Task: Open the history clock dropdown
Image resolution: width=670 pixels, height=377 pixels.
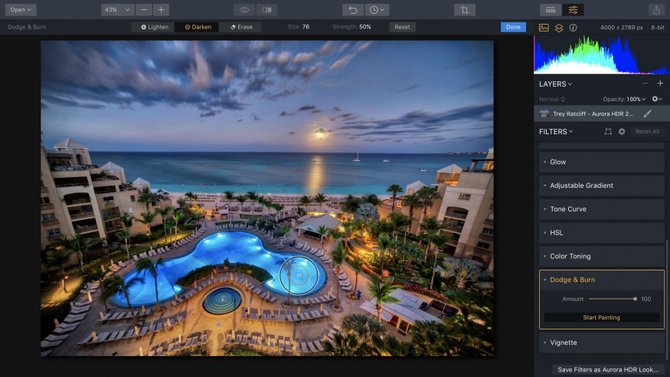Action: point(377,10)
